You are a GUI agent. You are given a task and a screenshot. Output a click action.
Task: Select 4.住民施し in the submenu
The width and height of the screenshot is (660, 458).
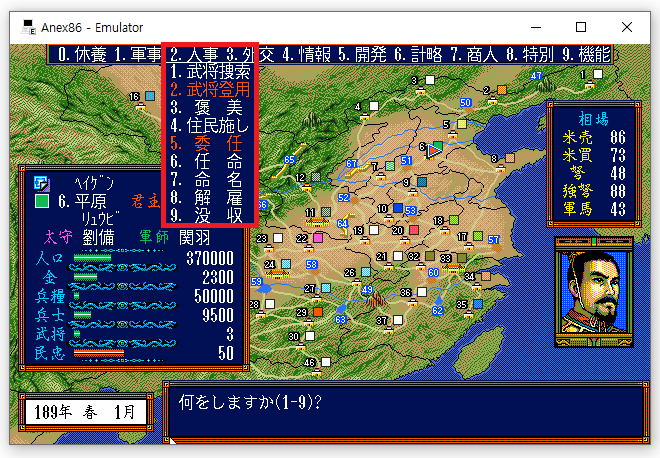coord(210,125)
